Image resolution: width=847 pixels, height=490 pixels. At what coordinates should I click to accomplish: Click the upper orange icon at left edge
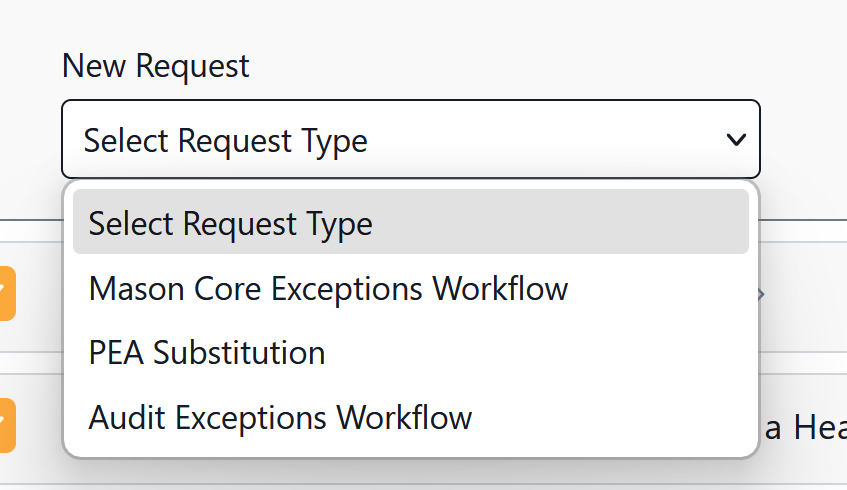[6, 294]
